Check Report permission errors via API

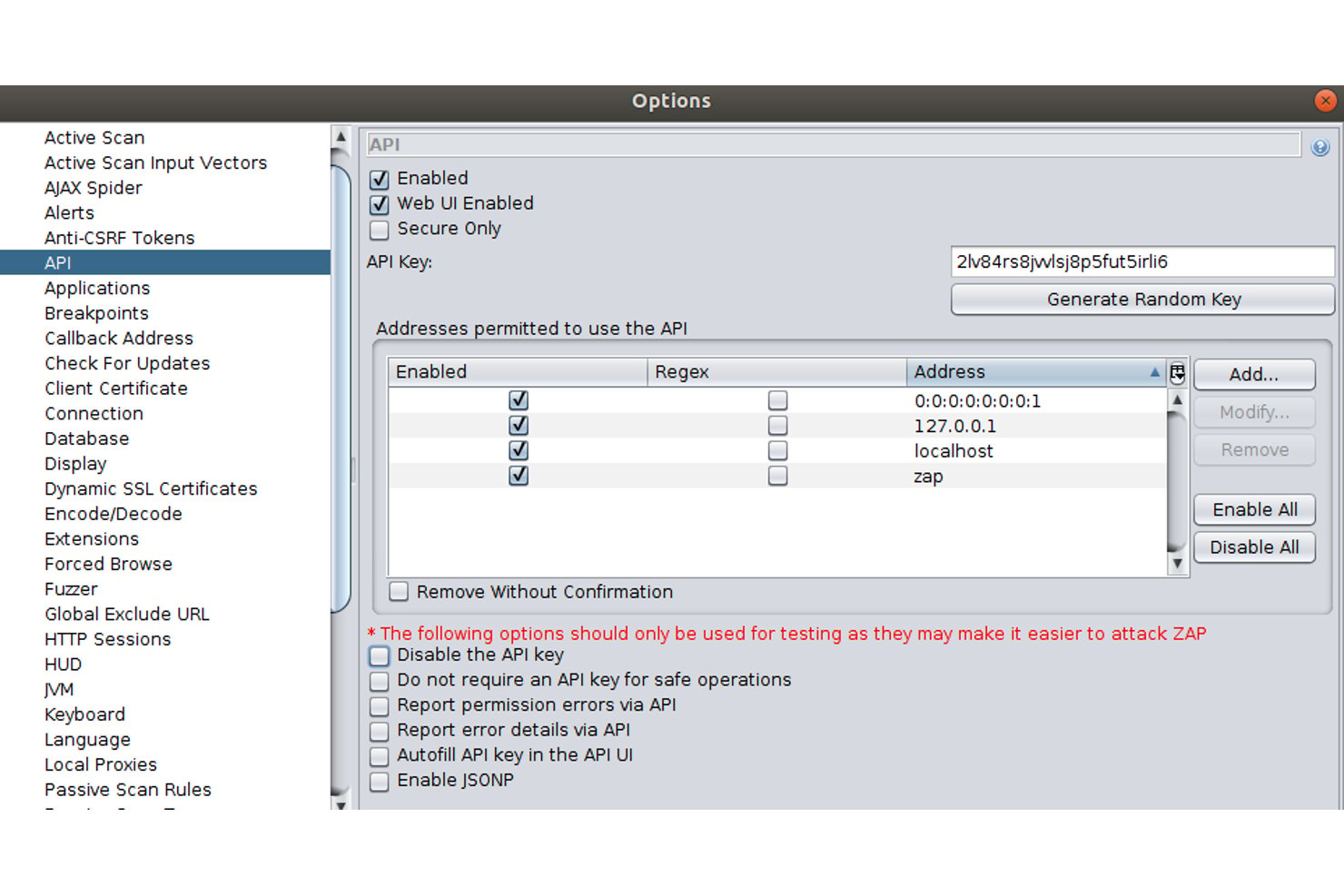pyautogui.click(x=380, y=705)
